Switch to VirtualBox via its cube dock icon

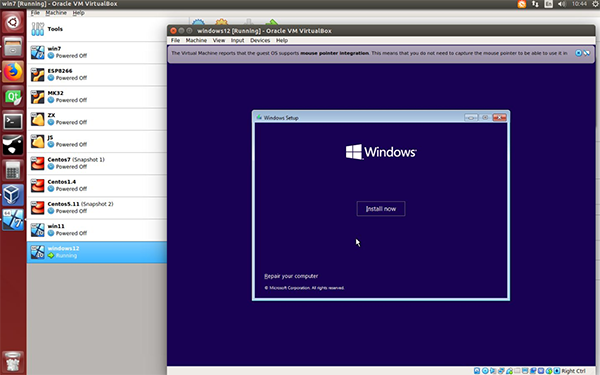13,195
